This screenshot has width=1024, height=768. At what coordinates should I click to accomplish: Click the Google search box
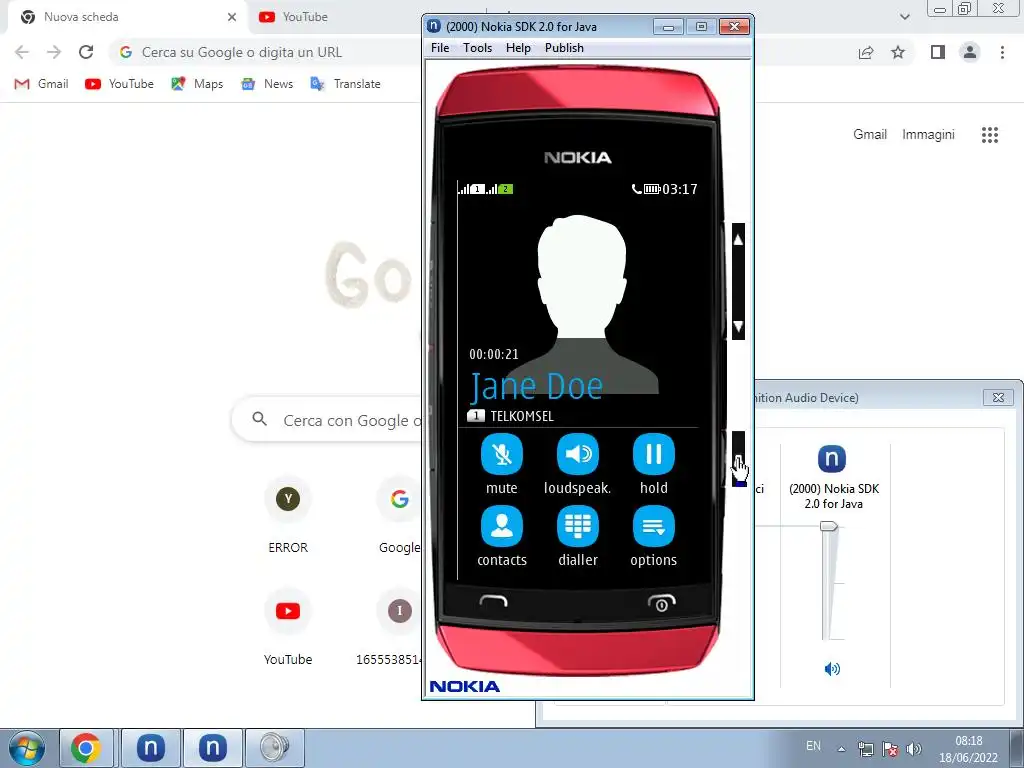[327, 420]
